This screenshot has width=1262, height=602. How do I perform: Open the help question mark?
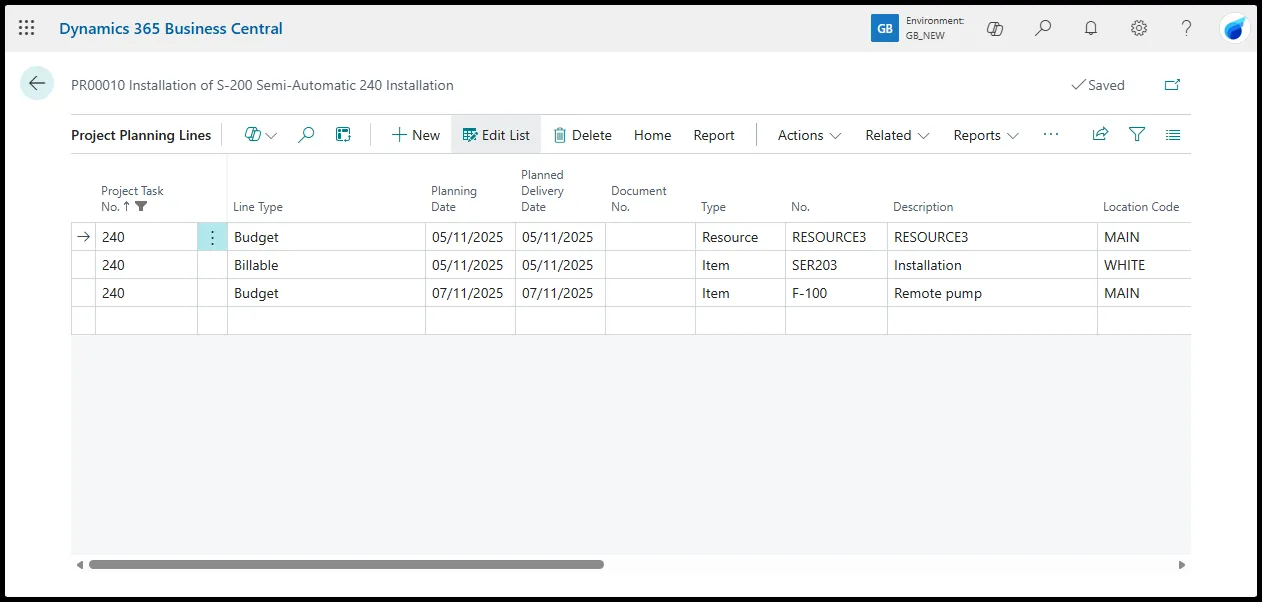[x=1187, y=29]
